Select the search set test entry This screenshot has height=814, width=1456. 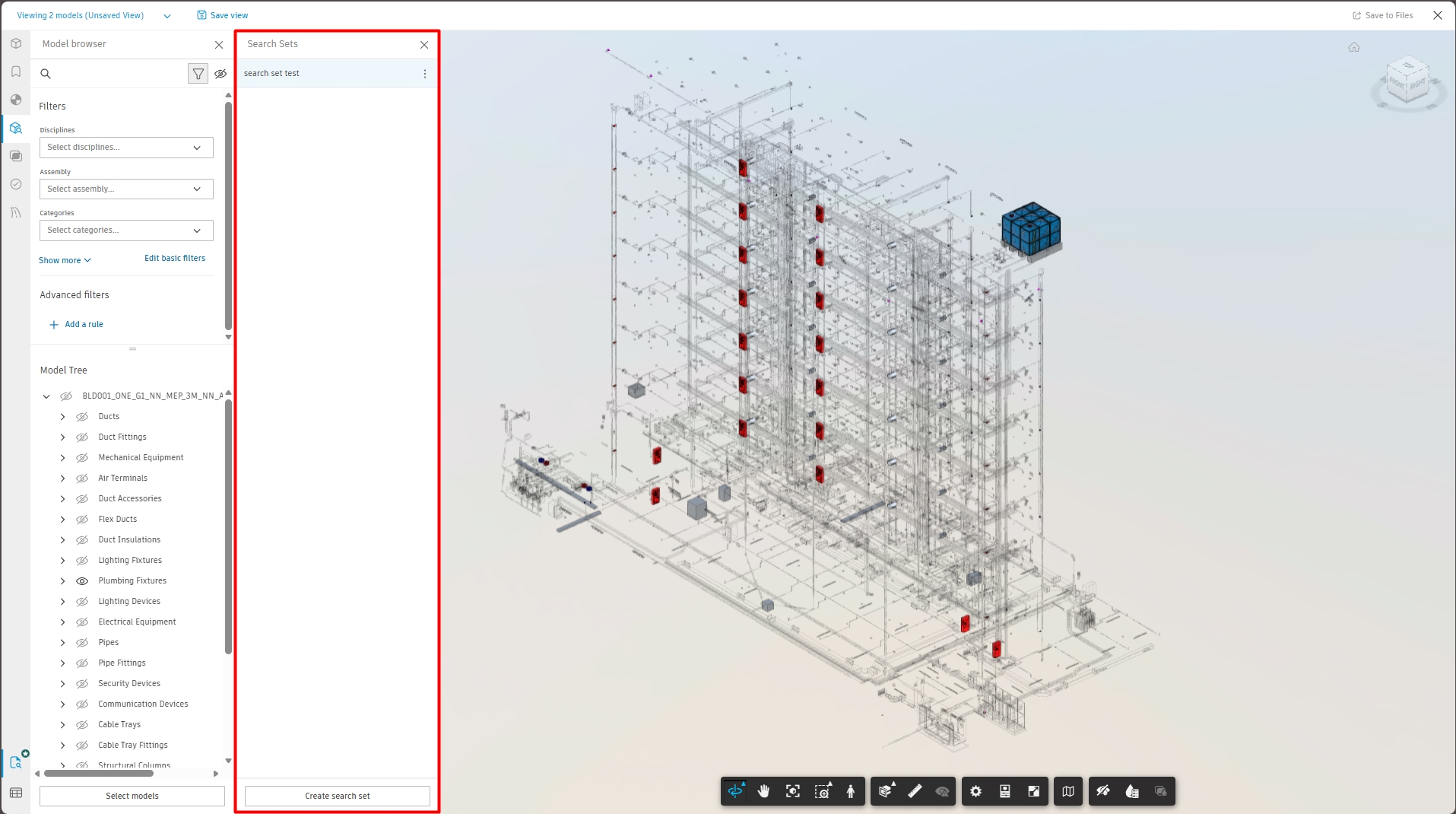(337, 74)
